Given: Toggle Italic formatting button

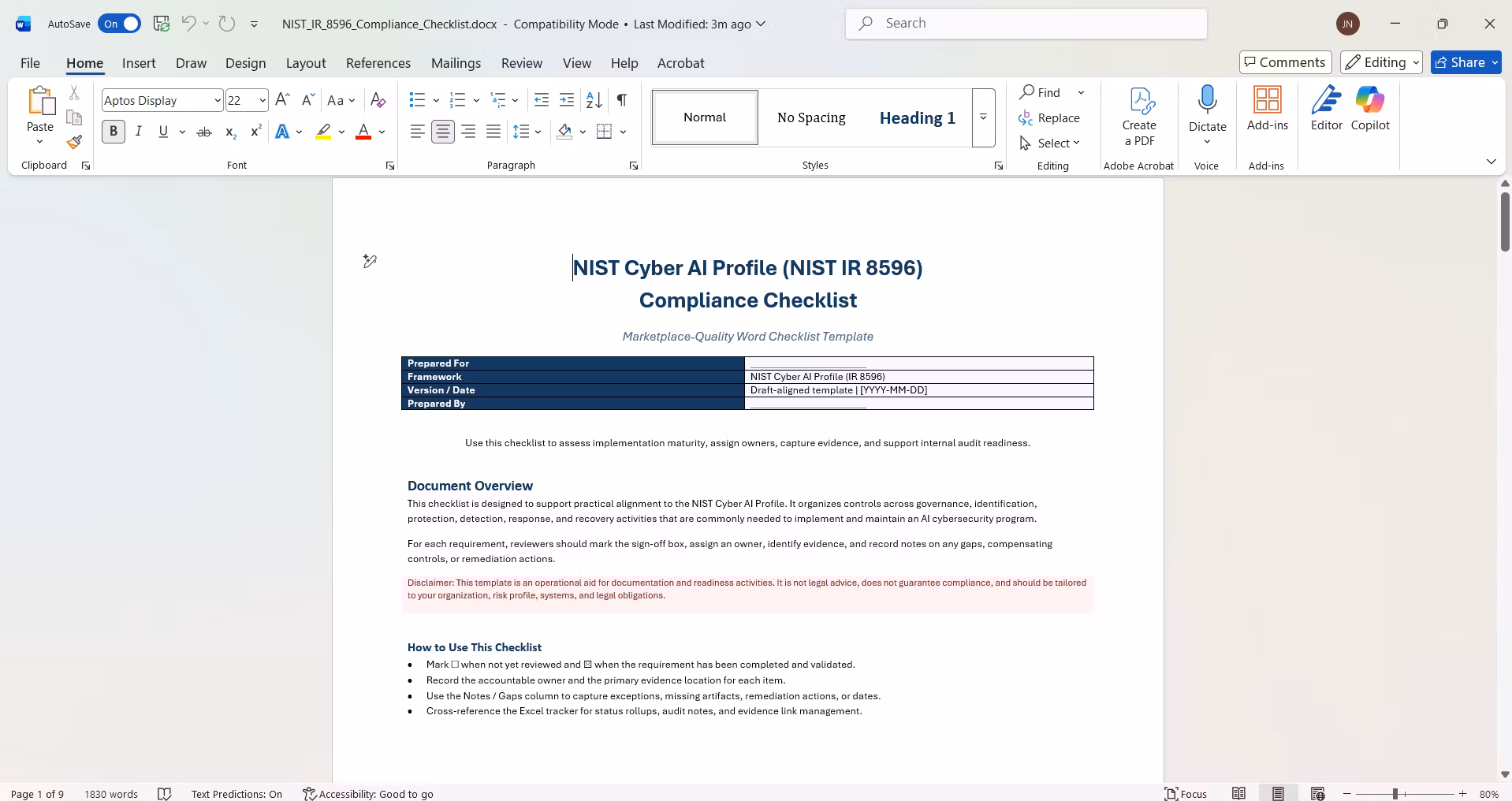Looking at the screenshot, I should [x=138, y=132].
